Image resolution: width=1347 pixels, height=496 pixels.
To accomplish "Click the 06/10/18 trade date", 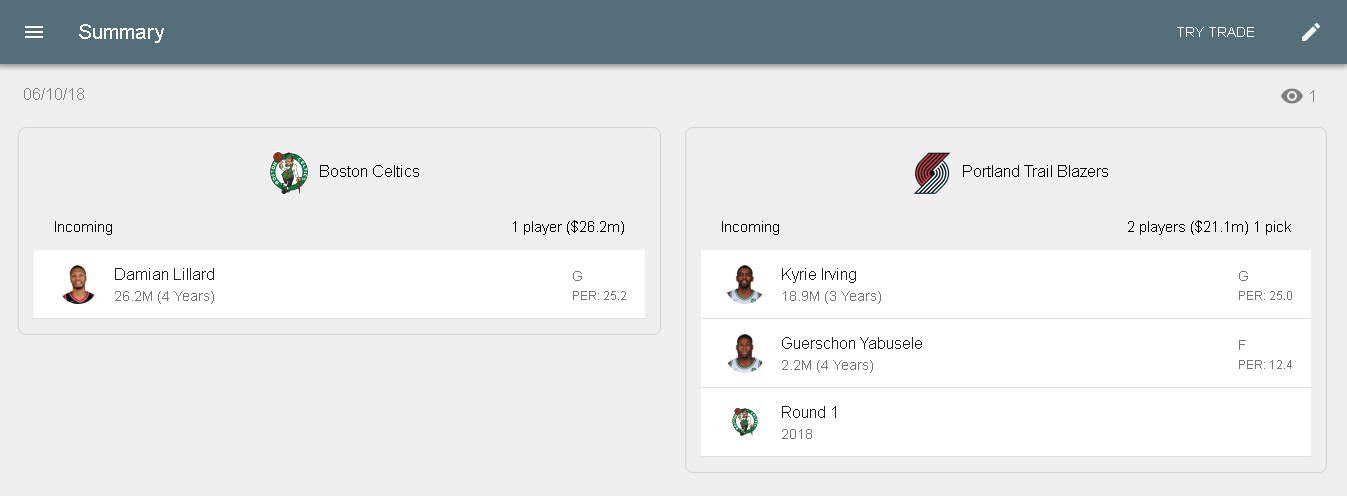I will click(54, 95).
